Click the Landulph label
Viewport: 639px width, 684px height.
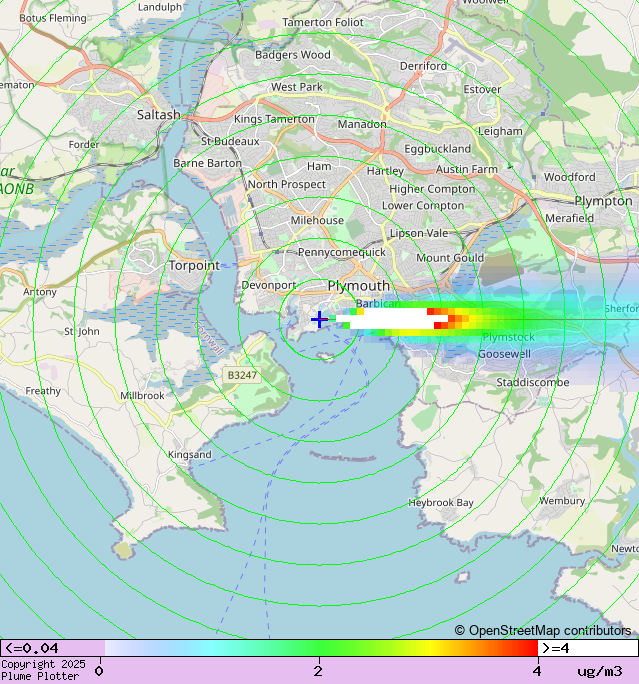click(x=160, y=7)
